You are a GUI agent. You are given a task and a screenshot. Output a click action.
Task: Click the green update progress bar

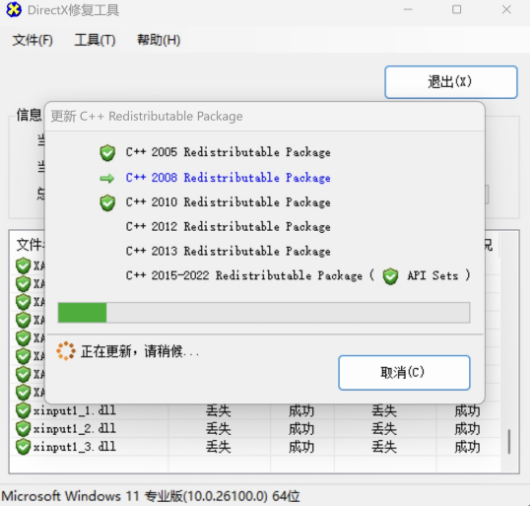(x=264, y=313)
